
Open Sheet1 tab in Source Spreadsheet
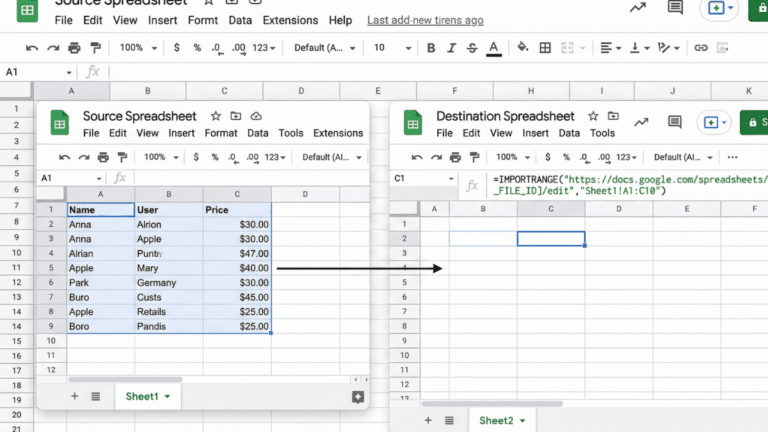[147, 396]
